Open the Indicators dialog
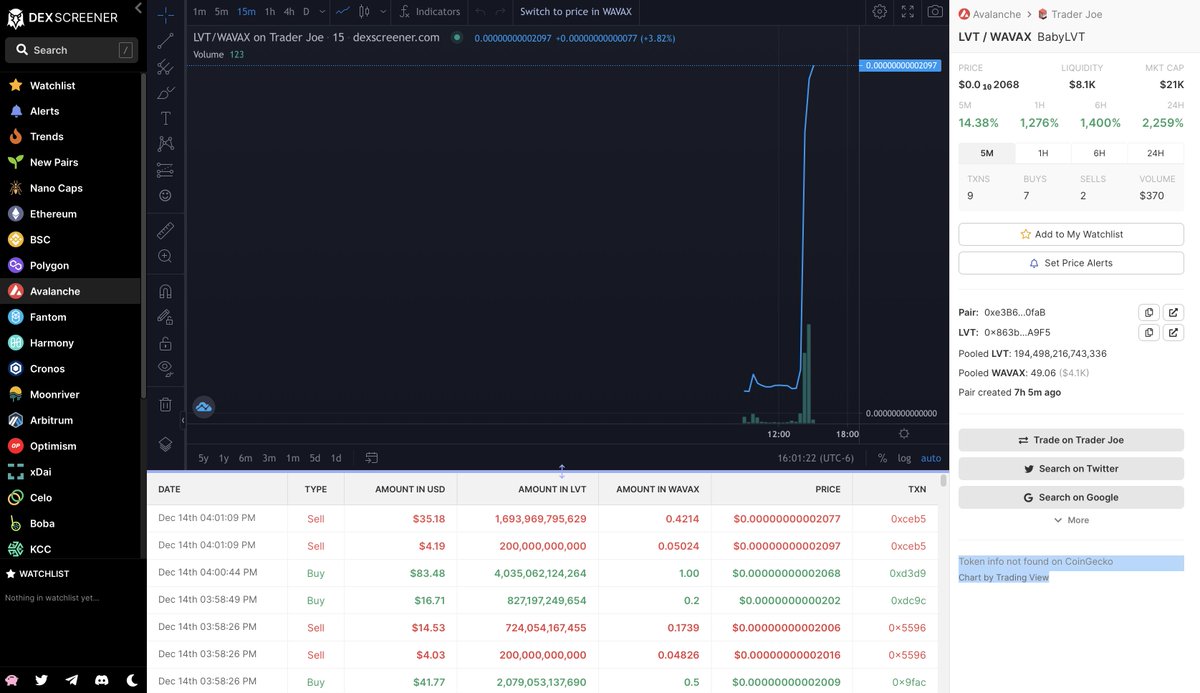This screenshot has height=693, width=1200. 429,12
